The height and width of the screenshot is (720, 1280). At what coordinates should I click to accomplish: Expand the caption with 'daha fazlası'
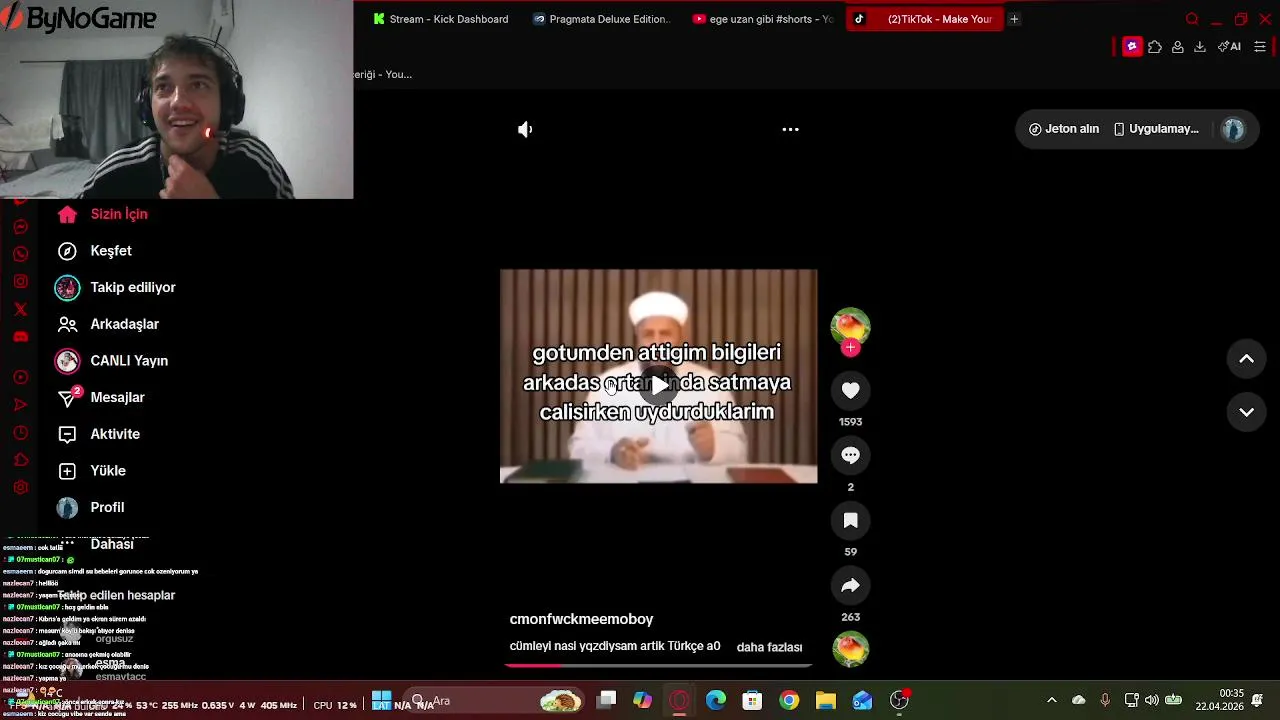[x=769, y=647]
